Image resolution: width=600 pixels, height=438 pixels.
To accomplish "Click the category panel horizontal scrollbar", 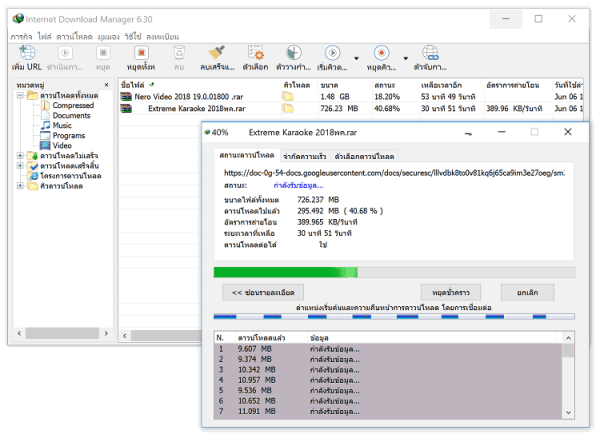I will [x=63, y=333].
